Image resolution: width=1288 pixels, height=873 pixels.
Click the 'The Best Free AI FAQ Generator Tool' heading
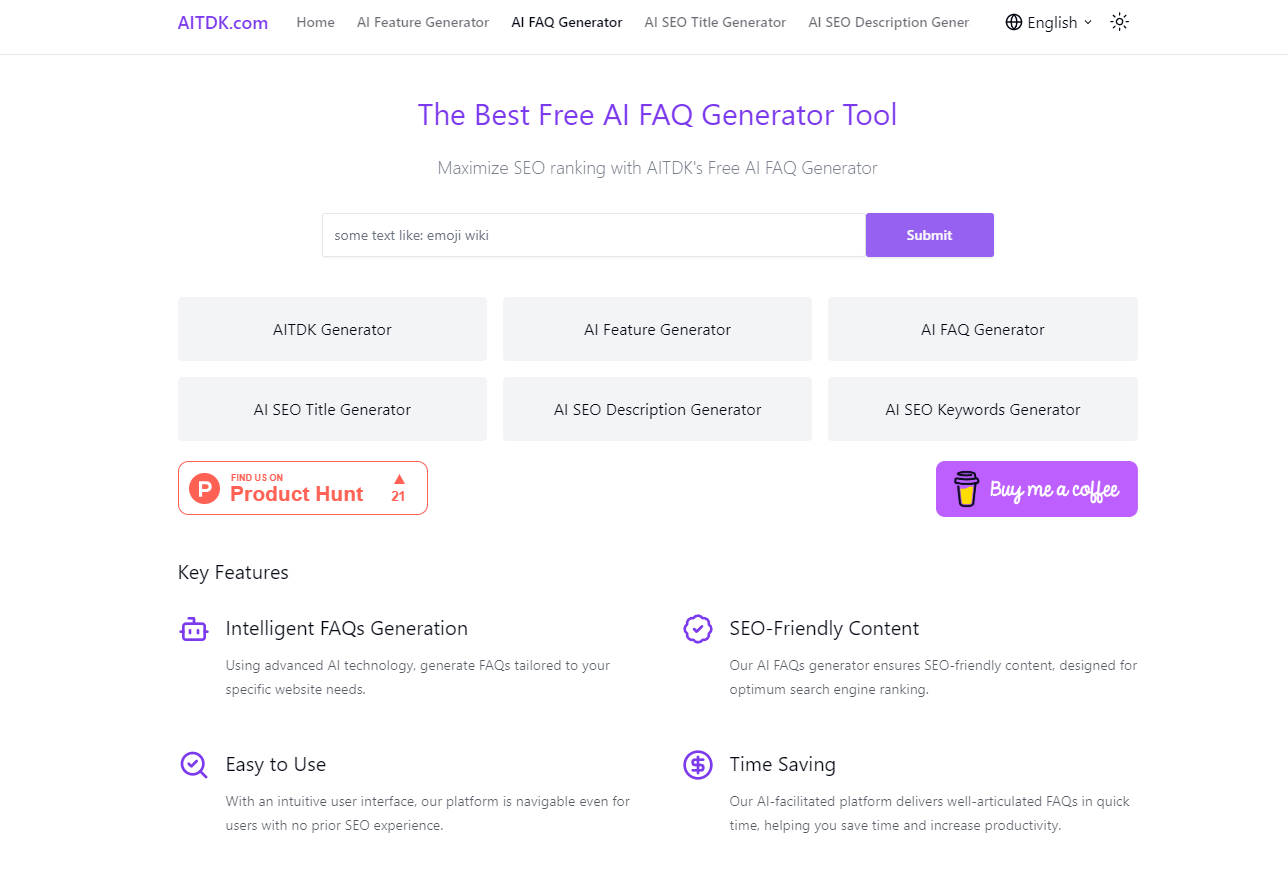click(657, 115)
